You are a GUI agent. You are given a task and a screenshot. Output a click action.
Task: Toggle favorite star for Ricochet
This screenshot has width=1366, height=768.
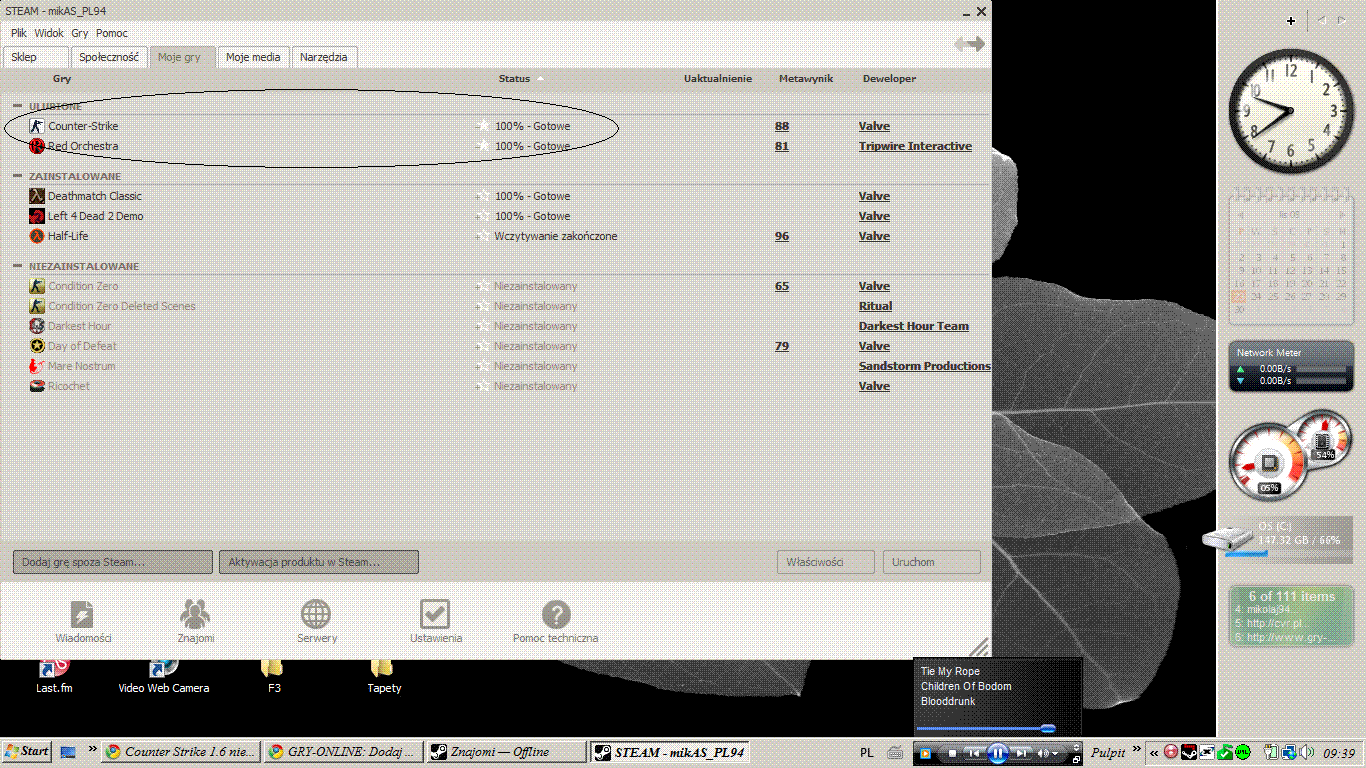[x=483, y=386]
